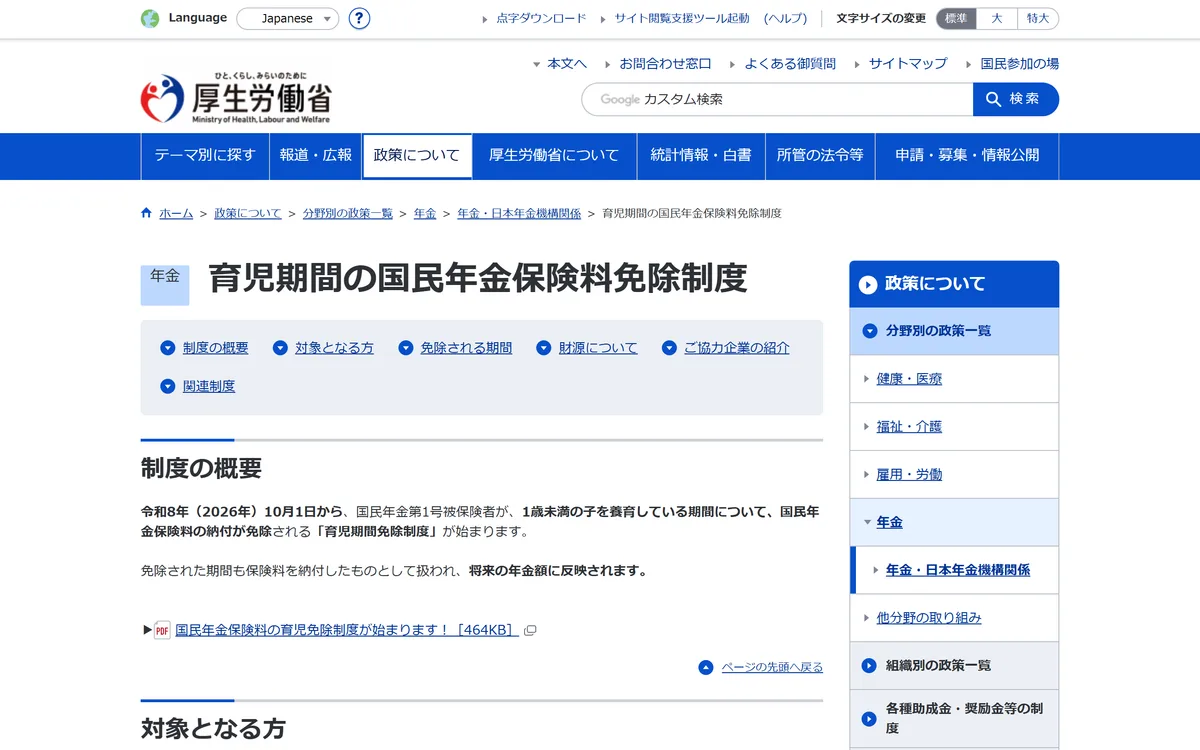This screenshot has height=750, width=1200.
Task: Open sidebar 健康・医療 link
Action: point(909,379)
